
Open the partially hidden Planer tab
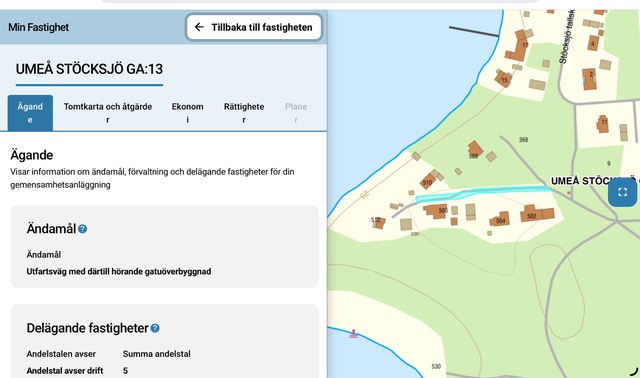pyautogui.click(x=296, y=113)
